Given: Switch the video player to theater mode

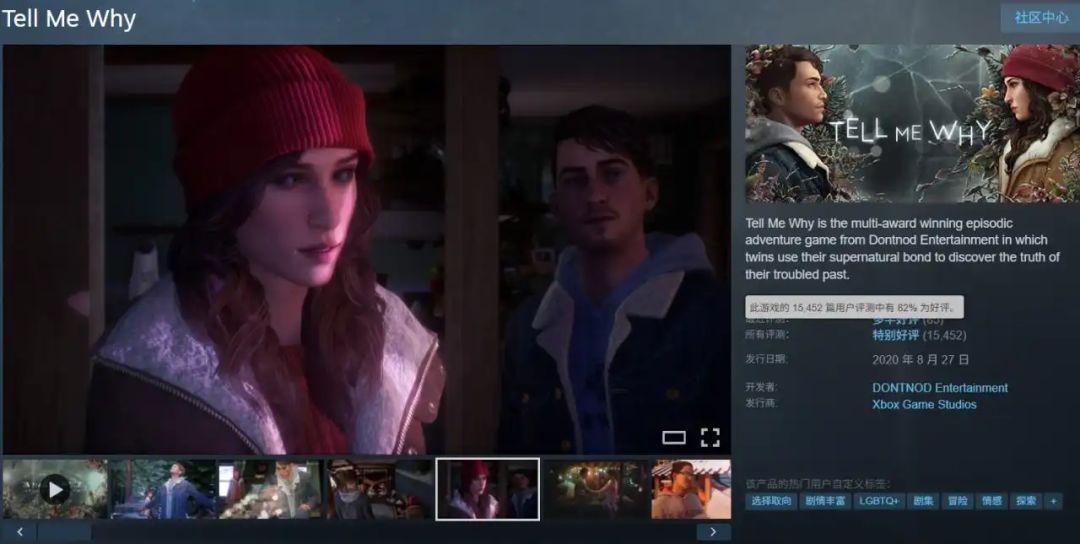Looking at the screenshot, I should click(674, 437).
